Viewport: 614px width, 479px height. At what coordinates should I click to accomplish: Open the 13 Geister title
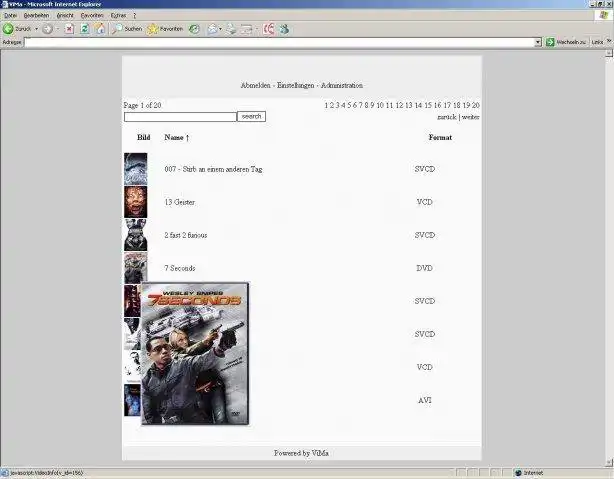click(x=180, y=202)
